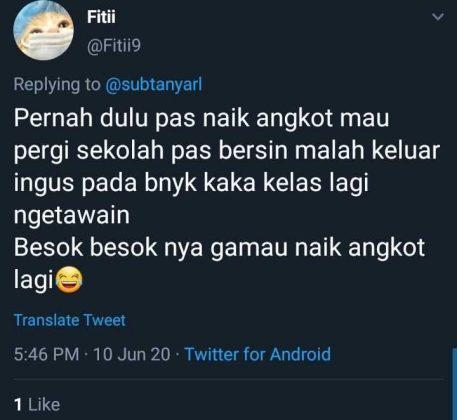Click the tweet line starting "Pernah dulu"
This screenshot has height=420, width=457.
pyautogui.click(x=201, y=119)
